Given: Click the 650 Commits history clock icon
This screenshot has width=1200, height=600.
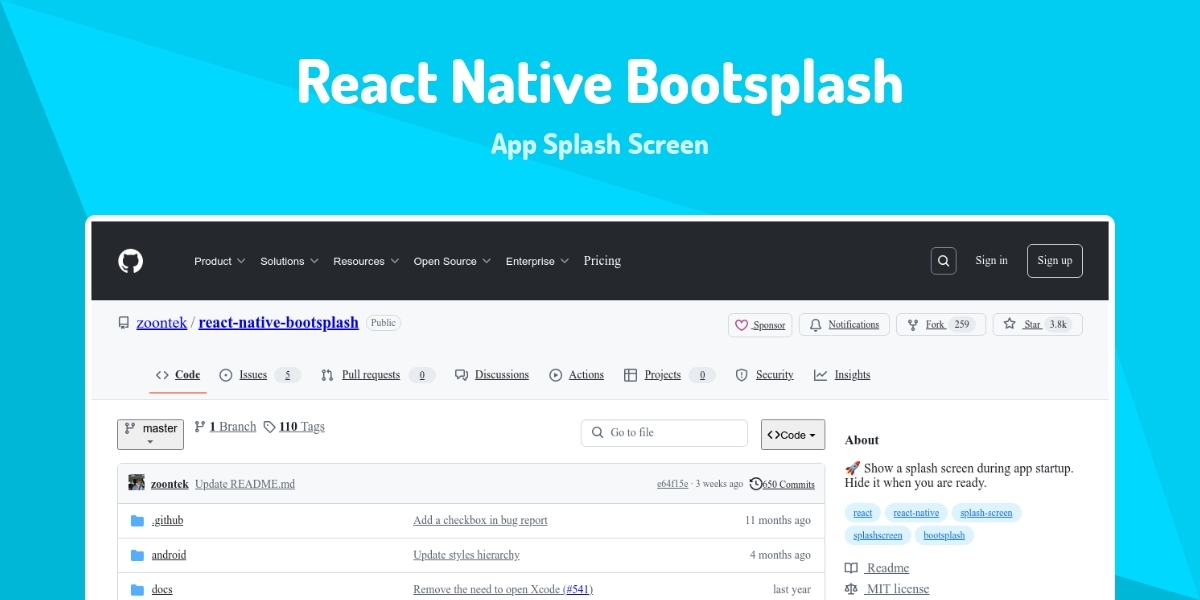Looking at the screenshot, I should coord(755,483).
